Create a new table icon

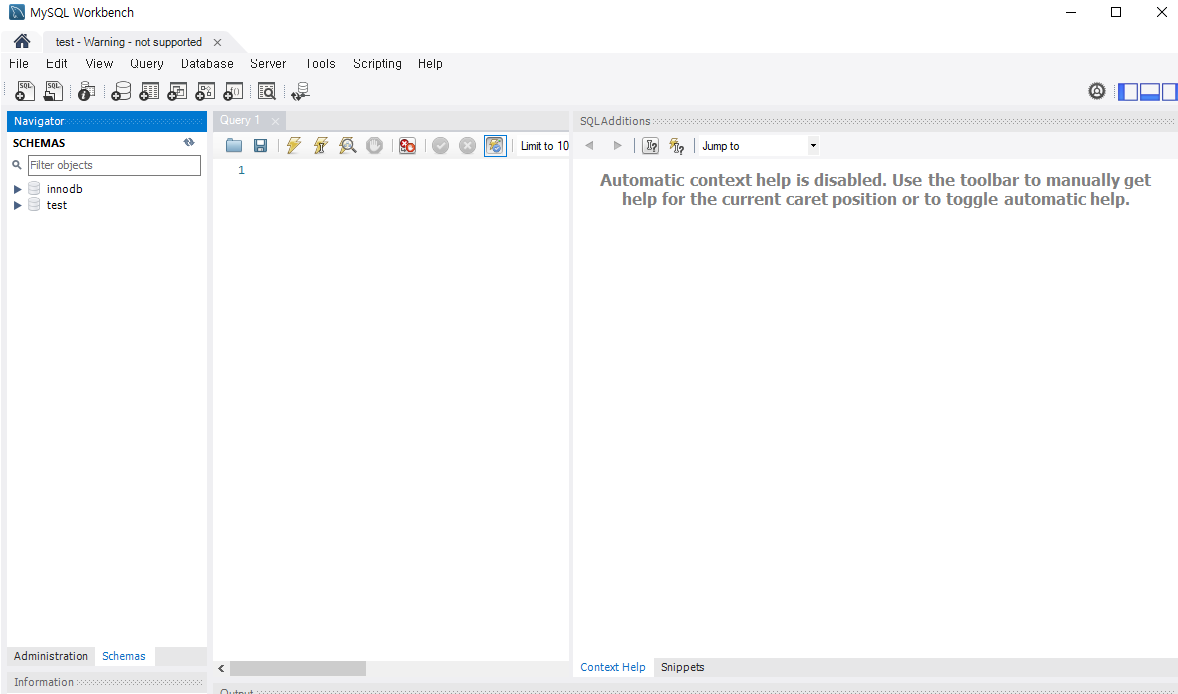point(149,91)
